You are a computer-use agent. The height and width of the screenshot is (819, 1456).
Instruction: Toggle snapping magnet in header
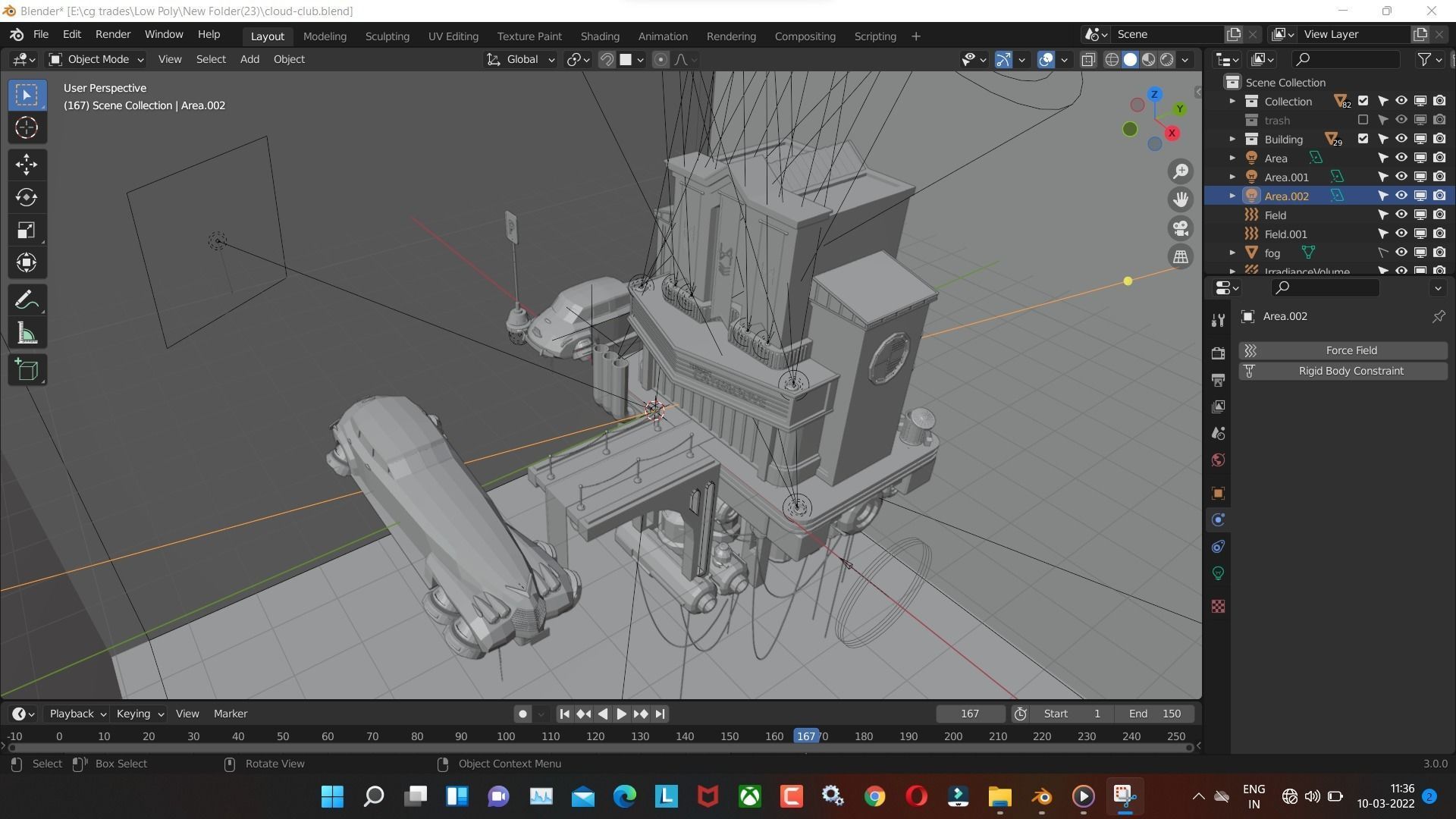[x=607, y=60]
